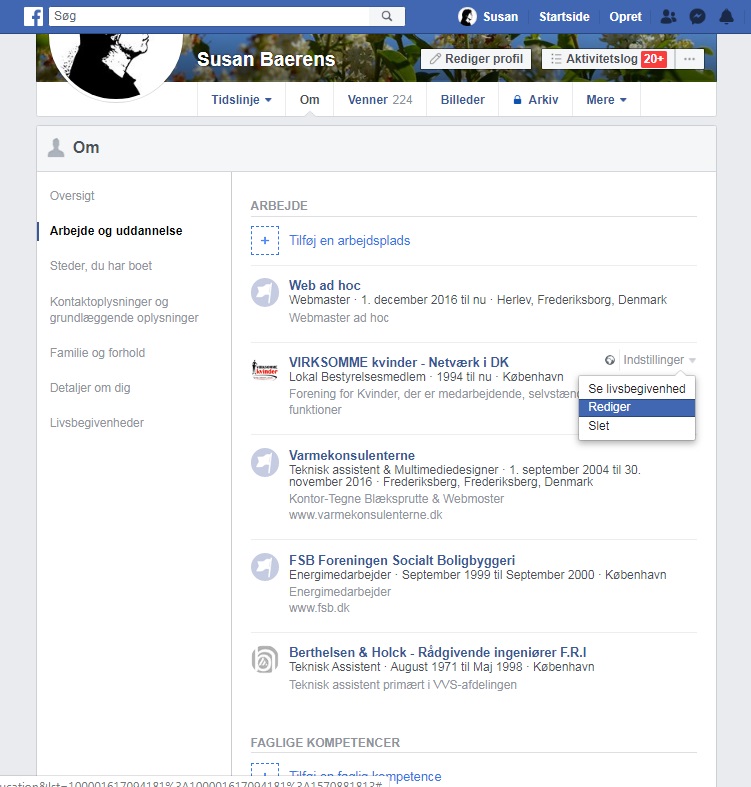
Task: Open the Venner 224 tab
Action: point(380,99)
